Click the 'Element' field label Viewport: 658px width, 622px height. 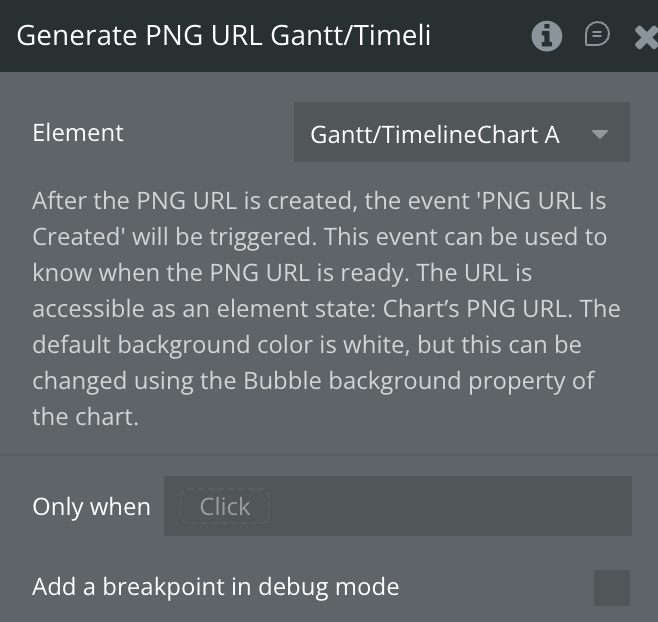pos(78,133)
